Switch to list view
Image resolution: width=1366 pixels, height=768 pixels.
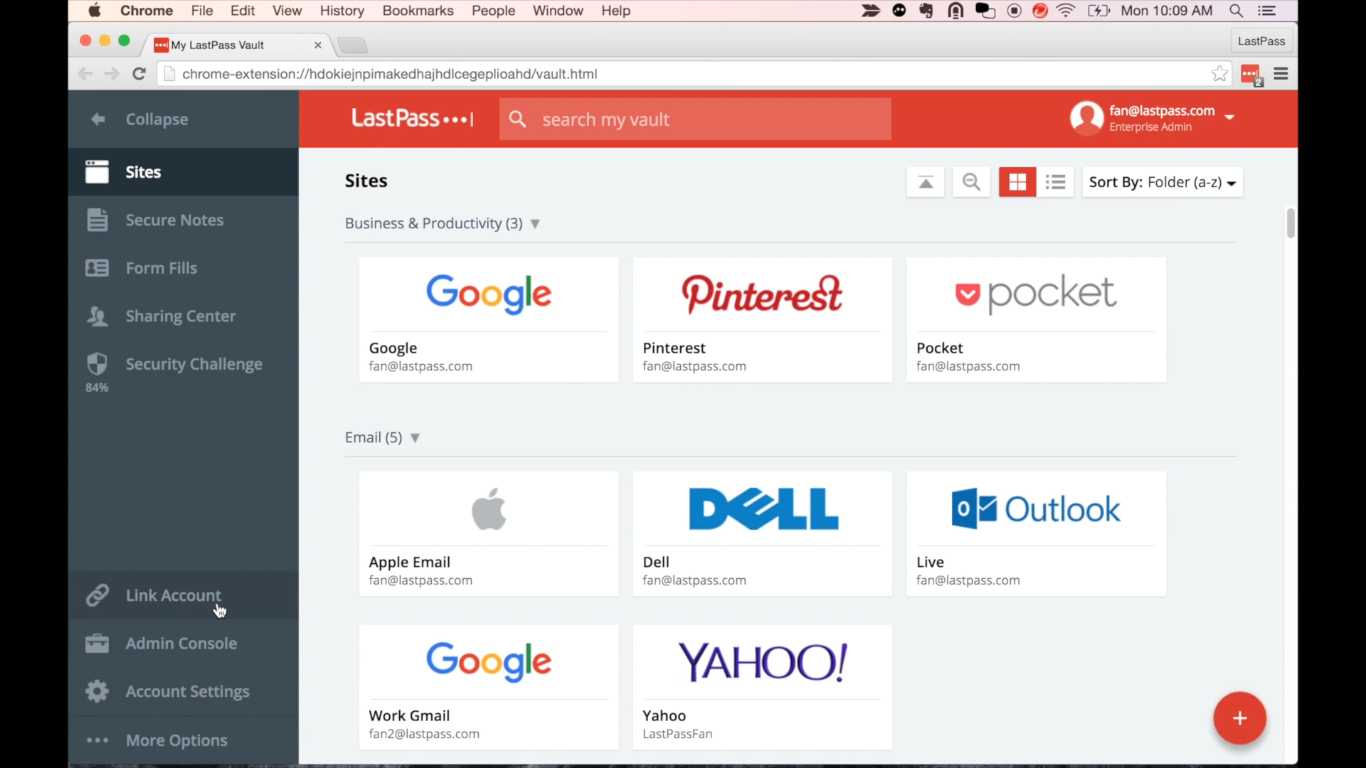(1055, 182)
